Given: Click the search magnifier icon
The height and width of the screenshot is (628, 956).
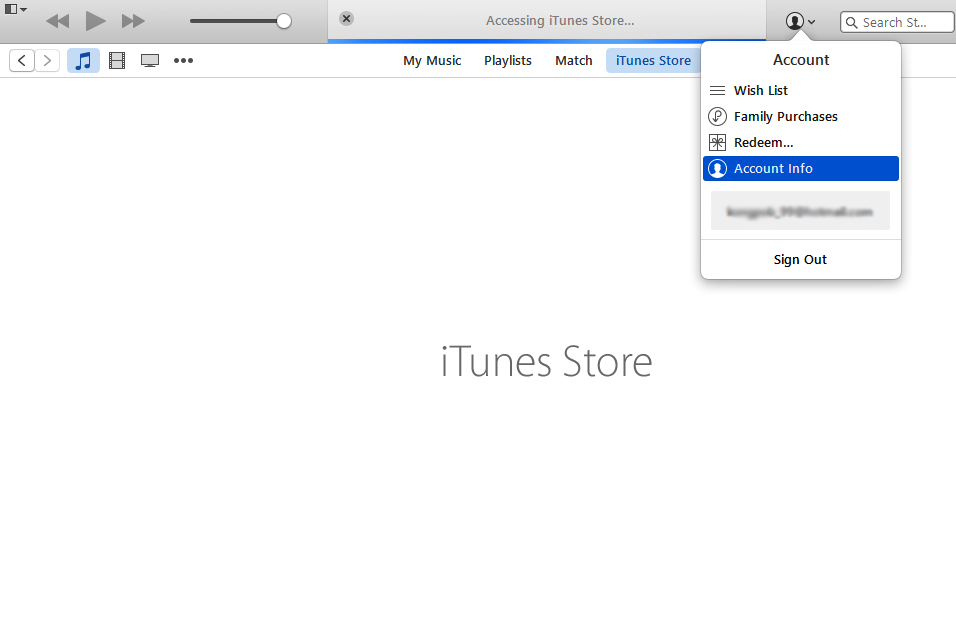Looking at the screenshot, I should click(x=851, y=23).
